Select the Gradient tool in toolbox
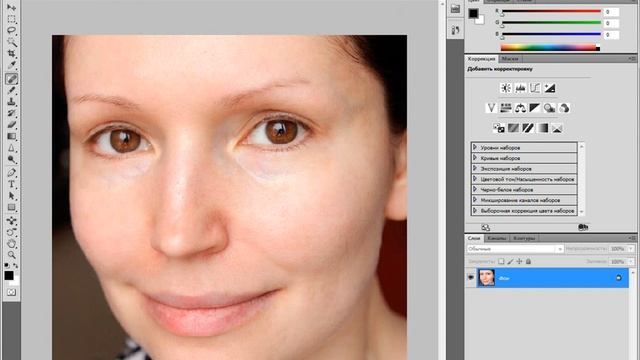Screen dimensions: 640x360 [x=11, y=136]
